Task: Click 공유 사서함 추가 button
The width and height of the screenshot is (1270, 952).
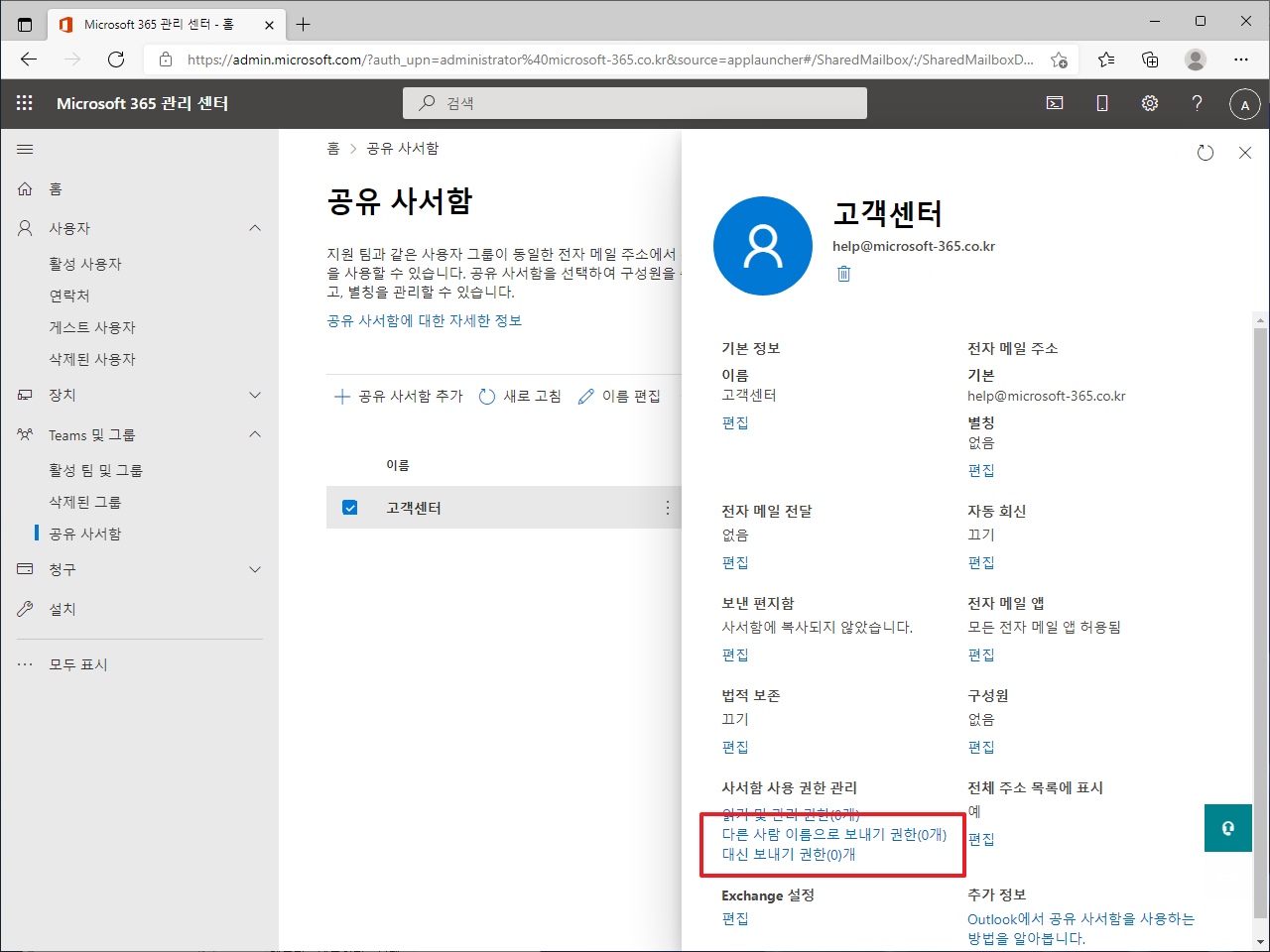Action: pyautogui.click(x=399, y=397)
